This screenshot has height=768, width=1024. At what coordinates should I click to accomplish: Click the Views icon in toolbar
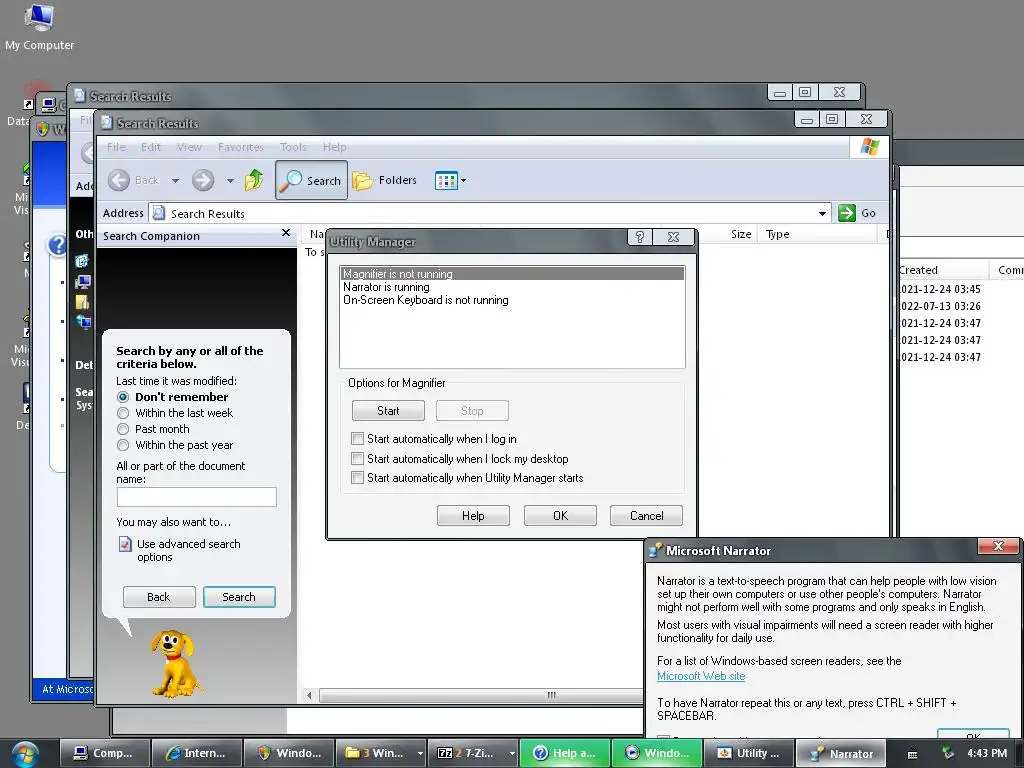coord(446,180)
